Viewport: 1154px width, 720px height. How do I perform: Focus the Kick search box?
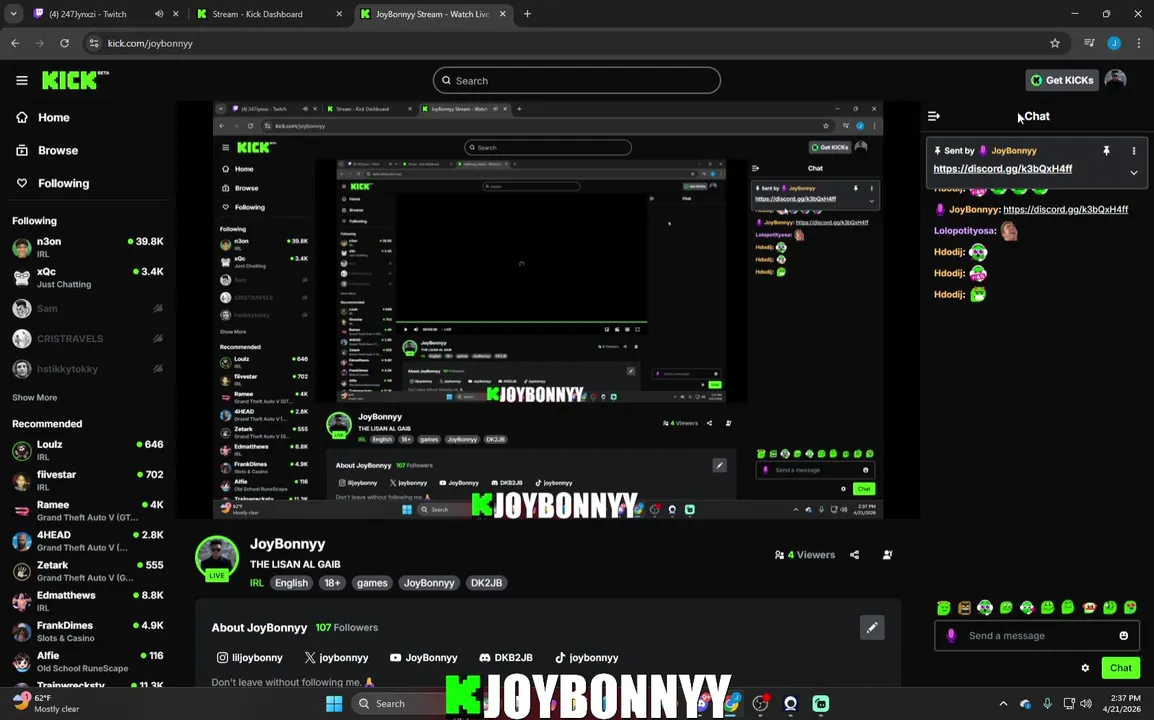576,80
